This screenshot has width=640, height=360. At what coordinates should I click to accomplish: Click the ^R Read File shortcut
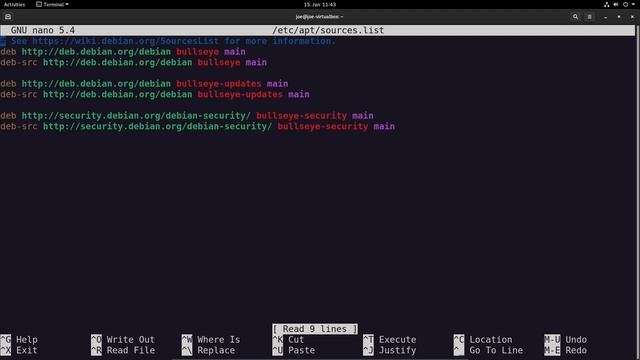[123, 350]
